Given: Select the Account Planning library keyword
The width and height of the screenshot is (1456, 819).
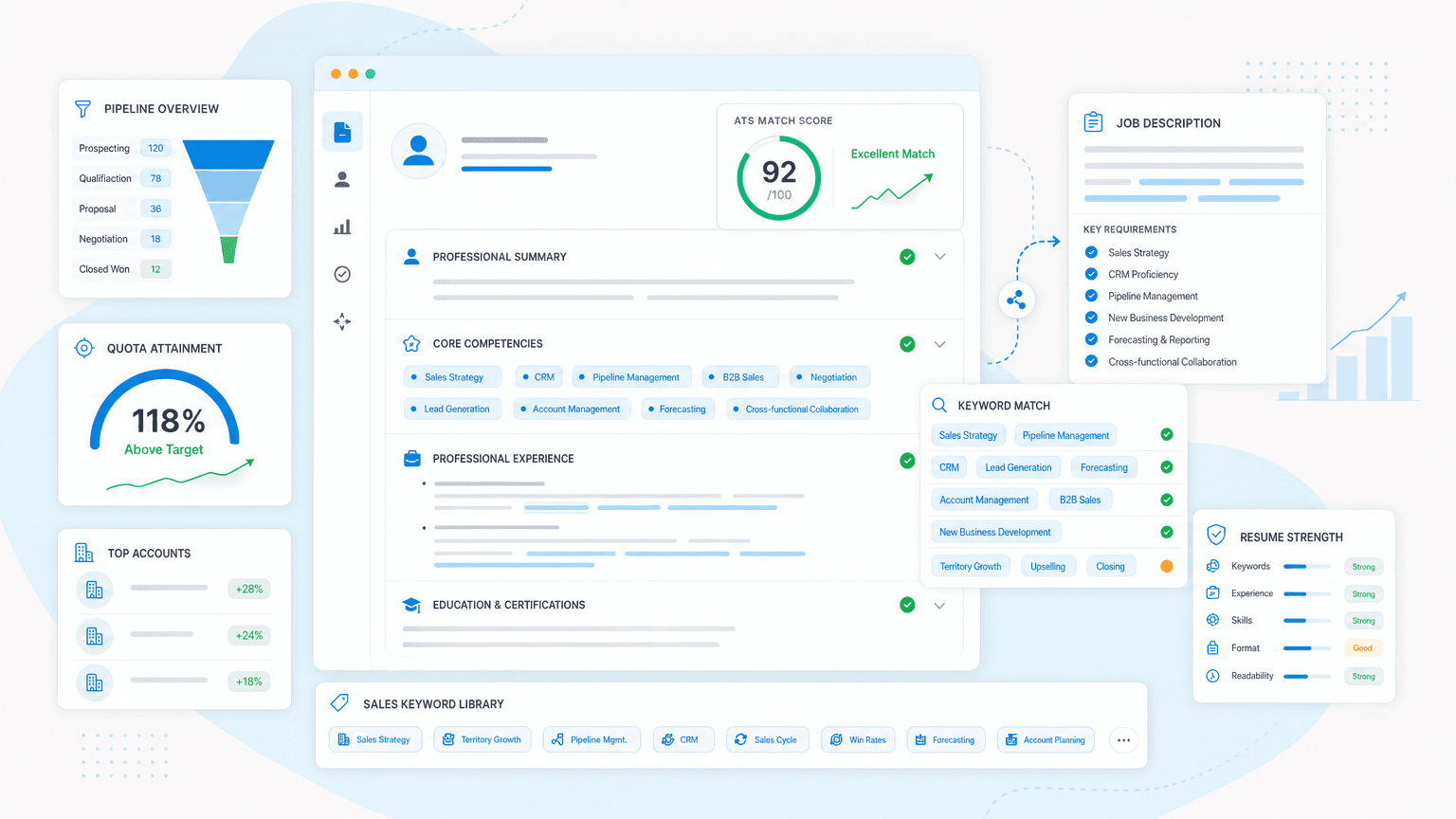Looking at the screenshot, I should [x=1046, y=739].
